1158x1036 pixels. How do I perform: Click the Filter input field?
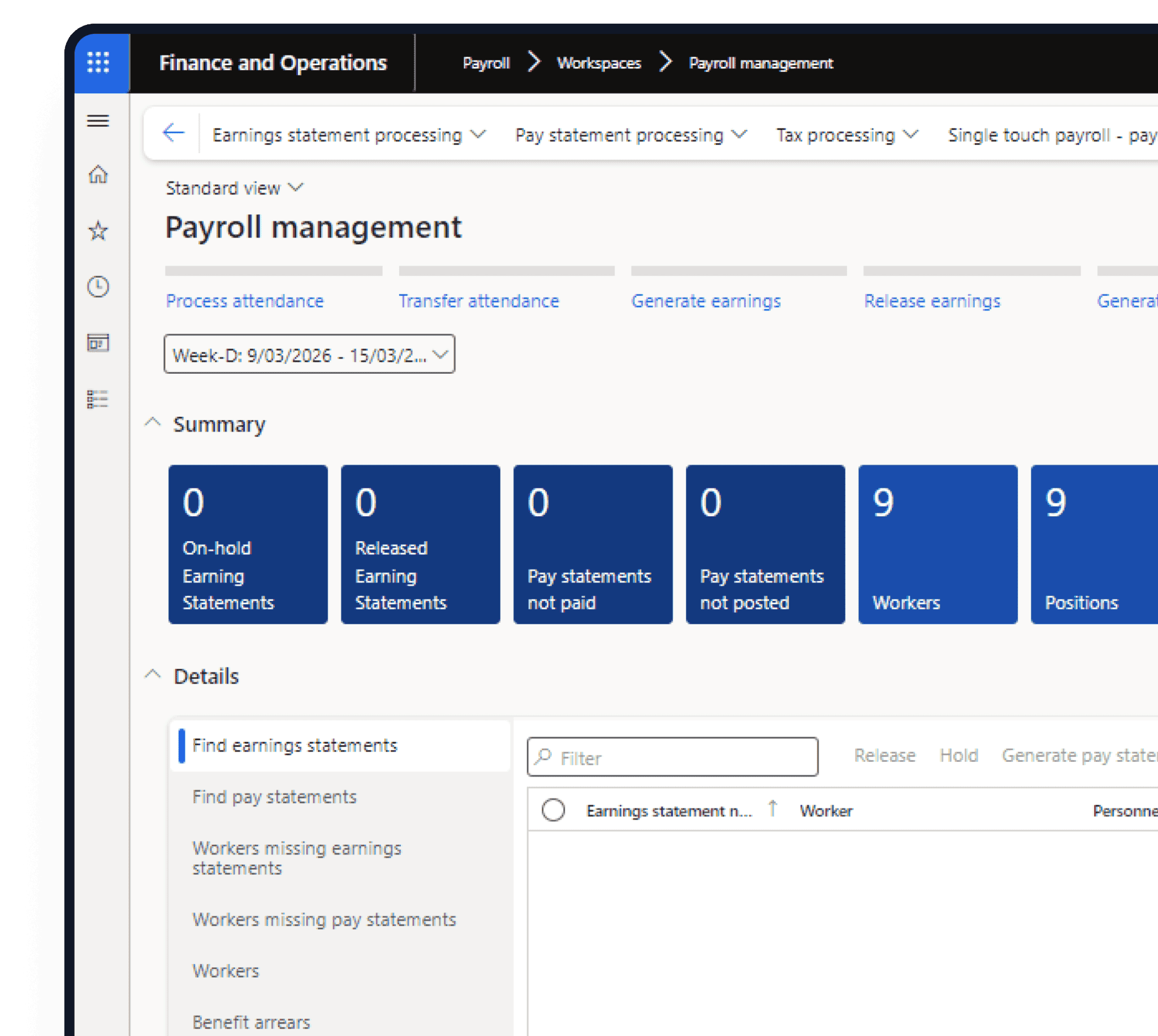673,757
